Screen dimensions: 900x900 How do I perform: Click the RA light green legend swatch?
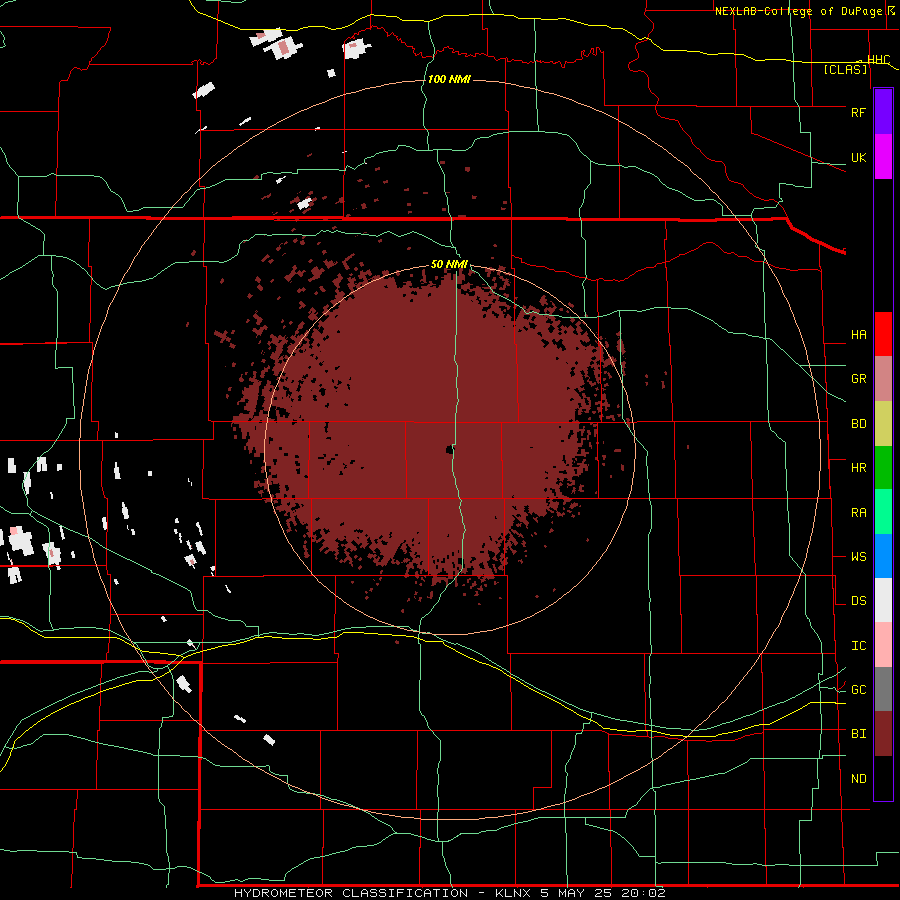(883, 512)
